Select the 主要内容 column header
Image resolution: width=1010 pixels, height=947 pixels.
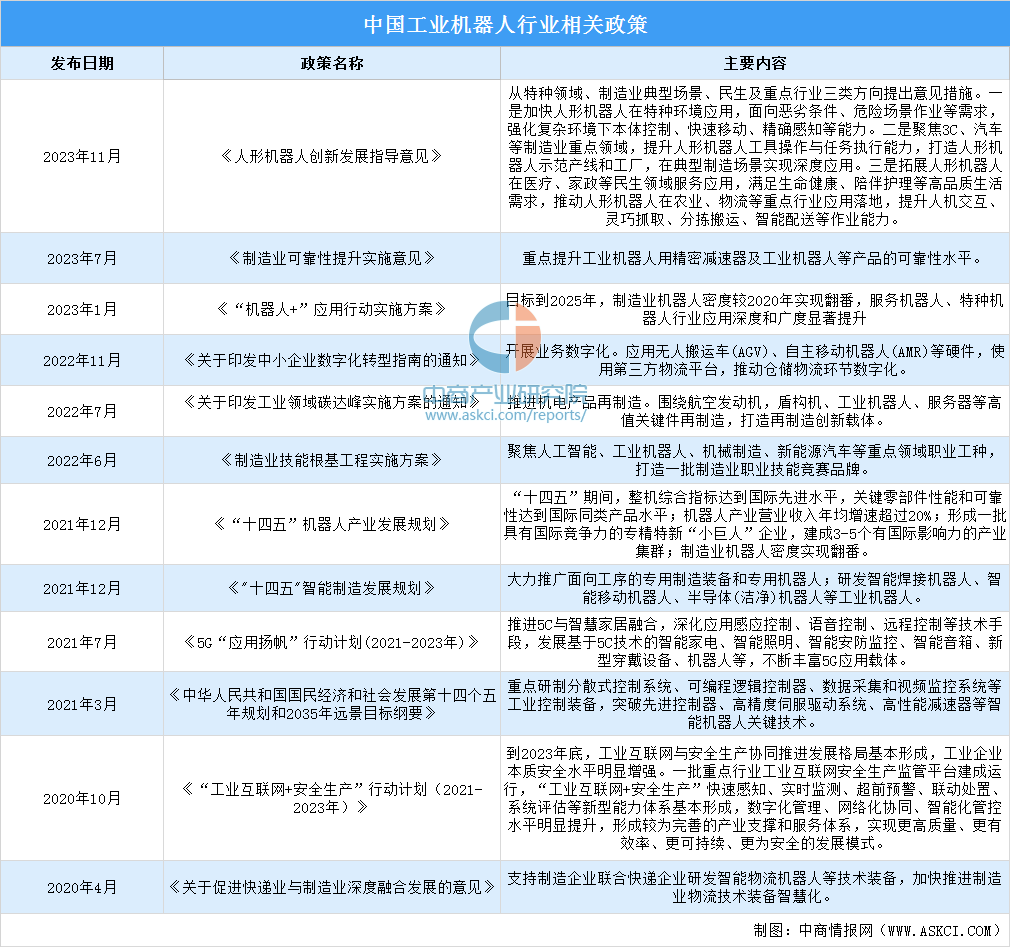754,63
